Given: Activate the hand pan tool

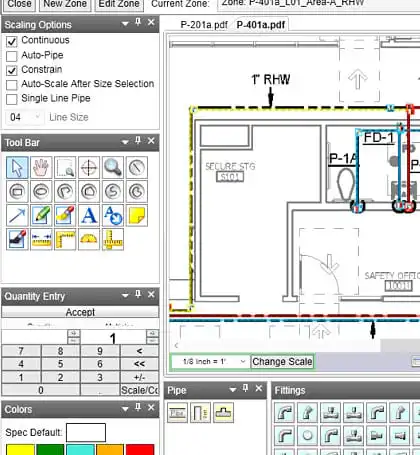Looking at the screenshot, I should 41,167.
